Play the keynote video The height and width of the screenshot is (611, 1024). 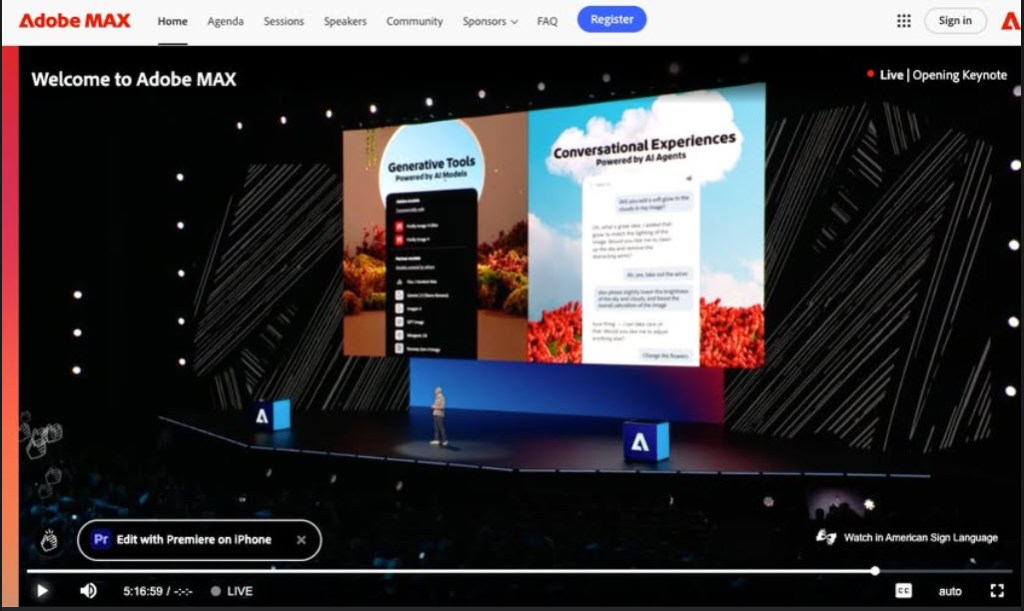coord(42,591)
